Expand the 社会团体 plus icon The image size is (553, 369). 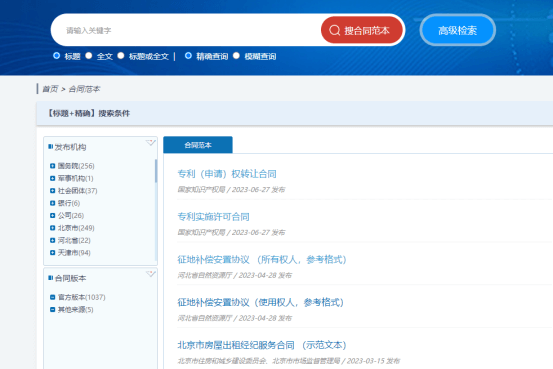(x=53, y=190)
